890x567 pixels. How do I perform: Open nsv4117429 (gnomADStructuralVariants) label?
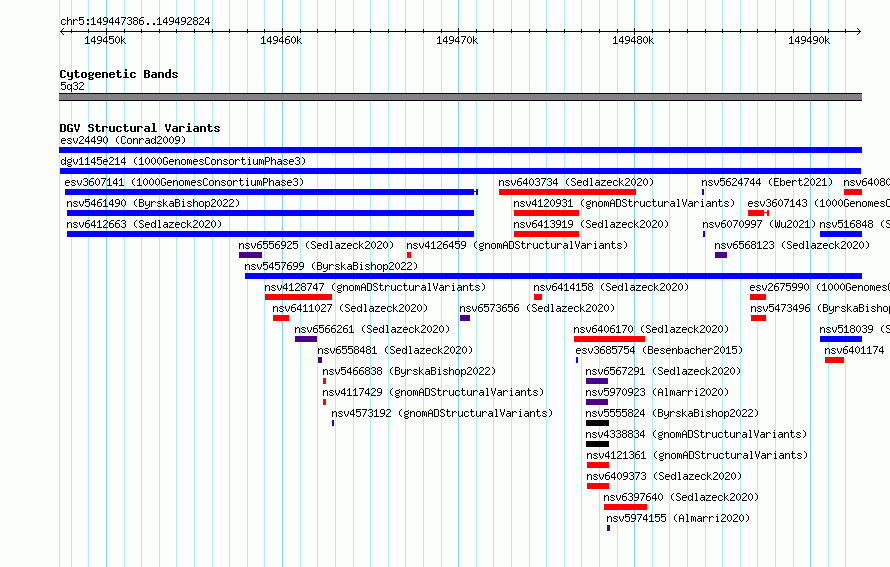pyautogui.click(x=433, y=392)
